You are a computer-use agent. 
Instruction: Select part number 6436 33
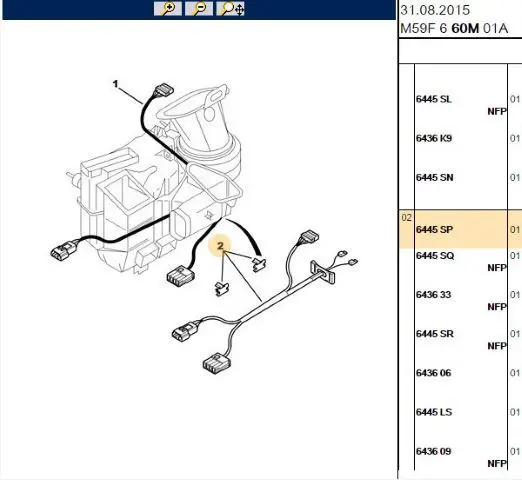pos(433,295)
